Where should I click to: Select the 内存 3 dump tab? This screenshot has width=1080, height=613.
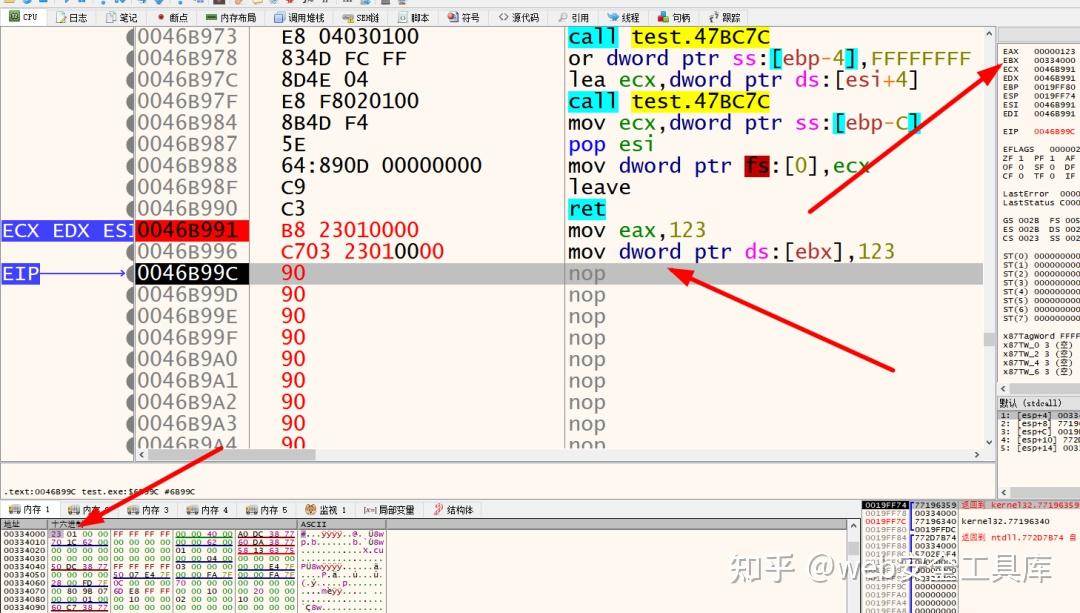click(148, 510)
